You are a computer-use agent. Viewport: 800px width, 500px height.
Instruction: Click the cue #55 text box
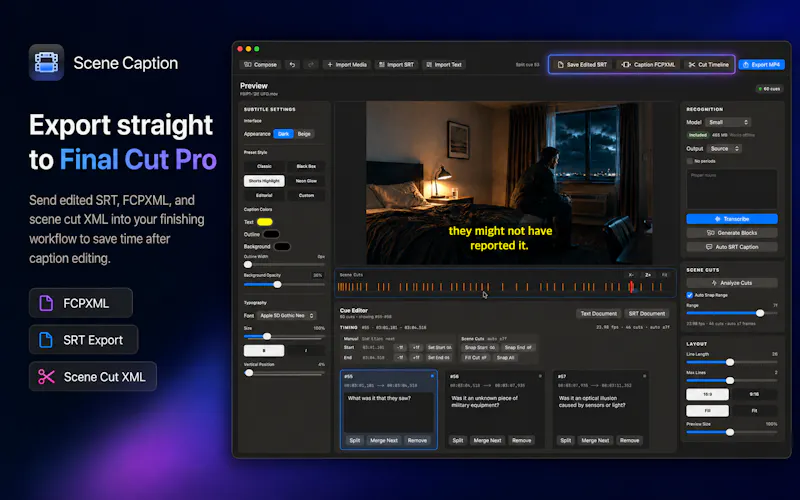[x=389, y=412]
